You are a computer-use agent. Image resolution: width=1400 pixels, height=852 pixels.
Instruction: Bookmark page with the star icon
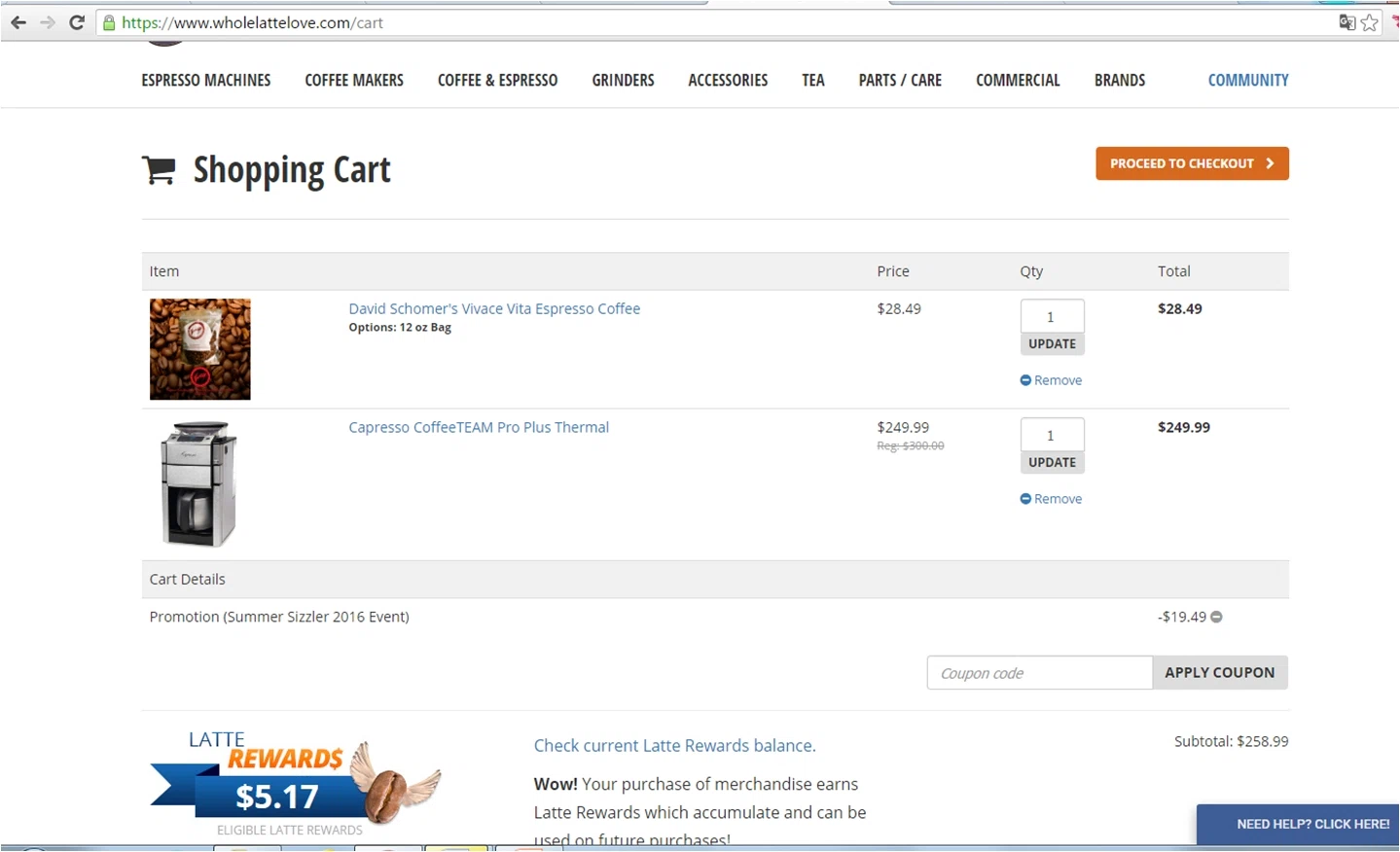tap(1370, 22)
